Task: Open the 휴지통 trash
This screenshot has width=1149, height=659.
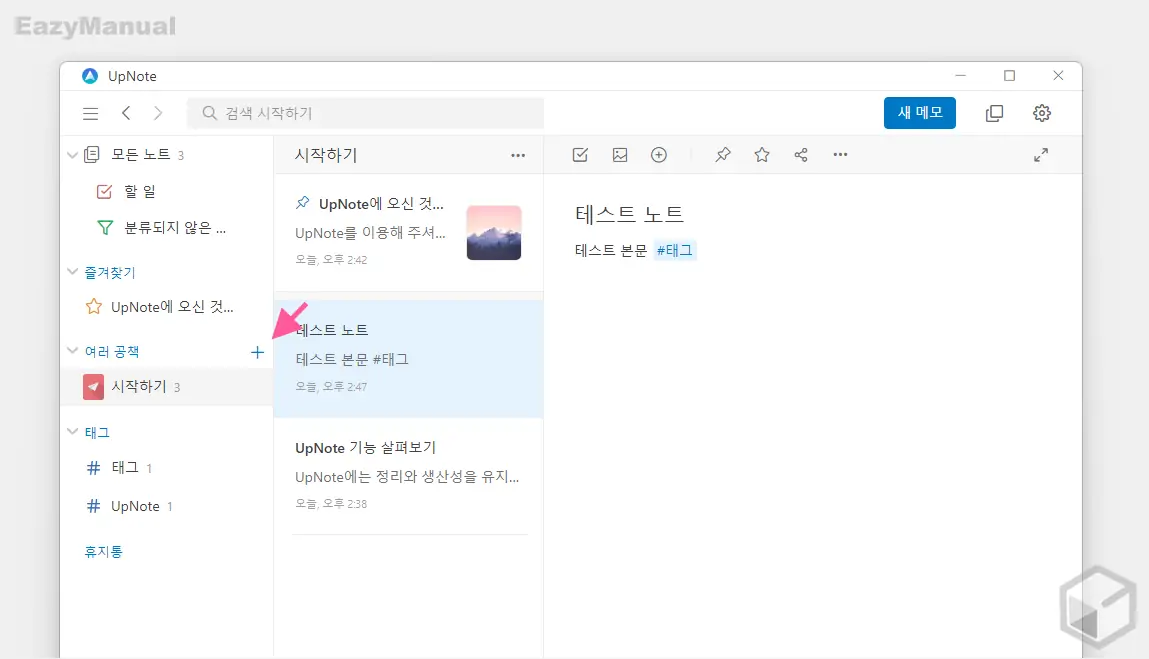Action: tap(103, 552)
